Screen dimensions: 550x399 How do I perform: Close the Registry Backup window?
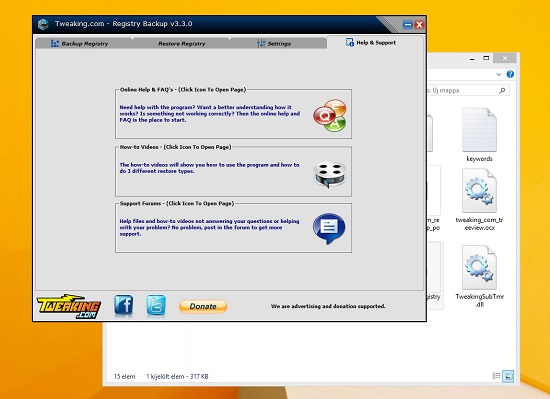(x=419, y=25)
